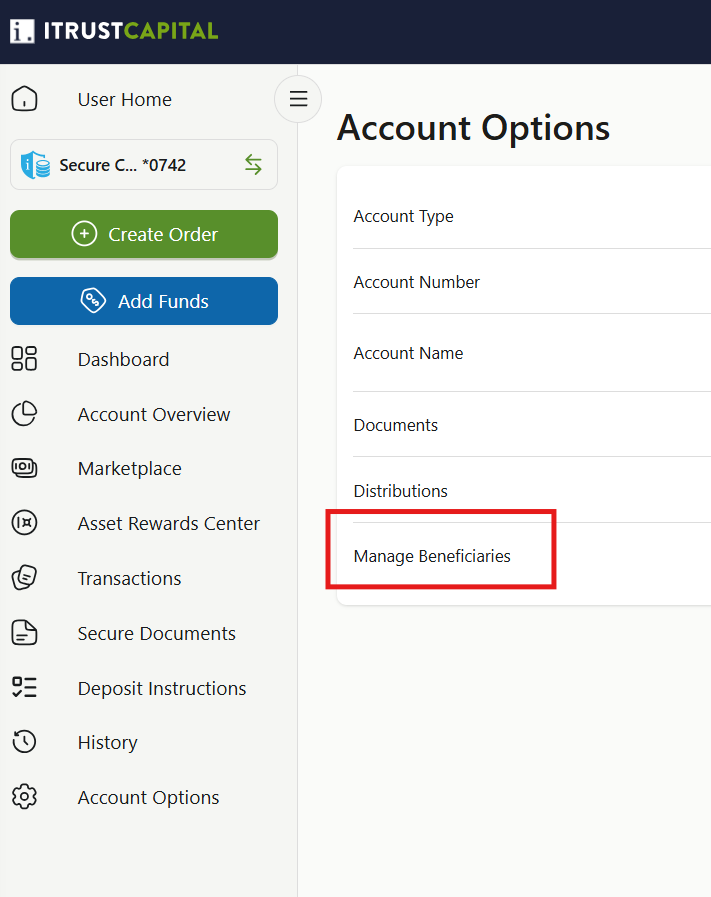
Task: Click the Account Overview pie chart icon
Action: tap(24, 414)
